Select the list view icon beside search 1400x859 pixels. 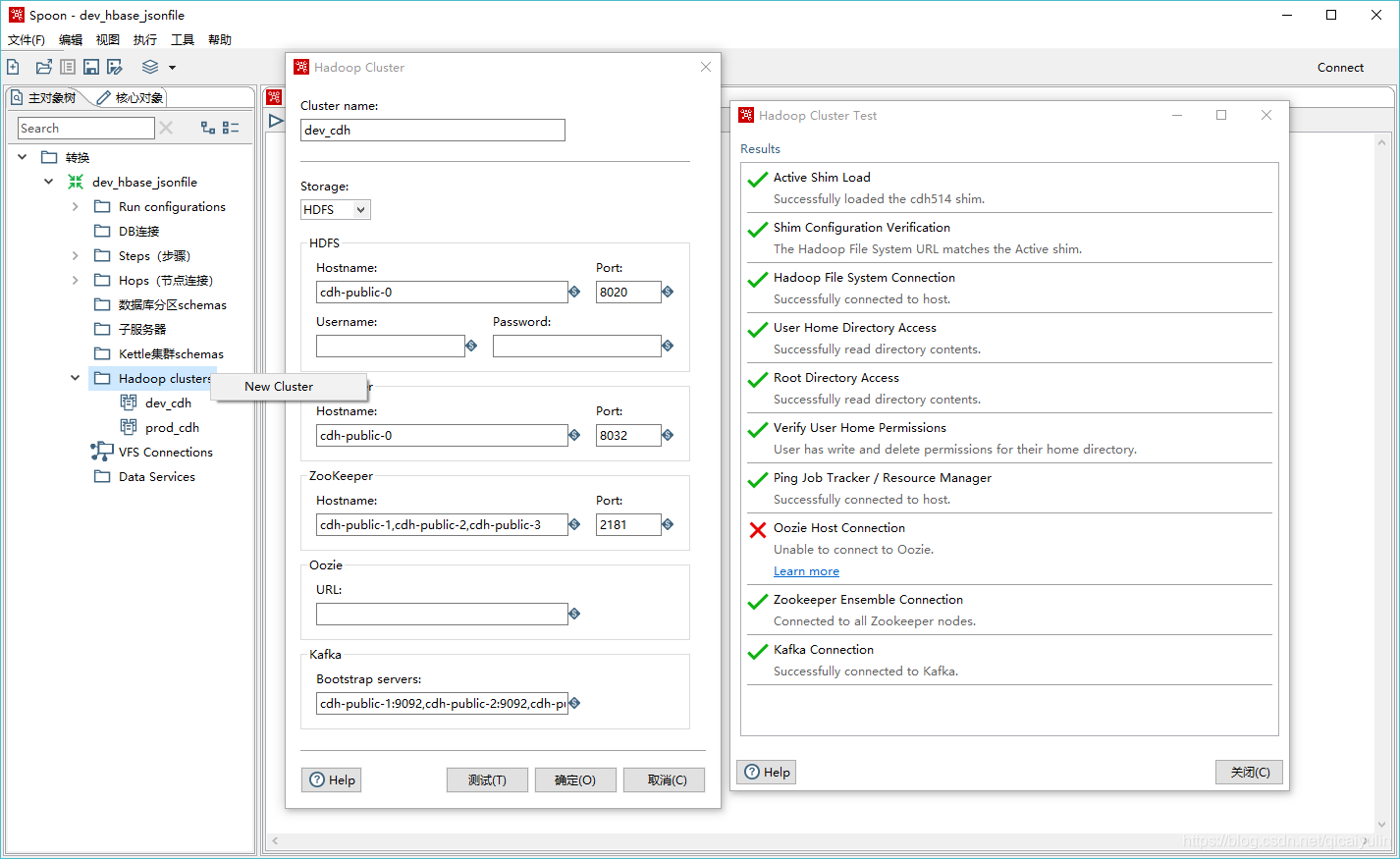[x=231, y=128]
